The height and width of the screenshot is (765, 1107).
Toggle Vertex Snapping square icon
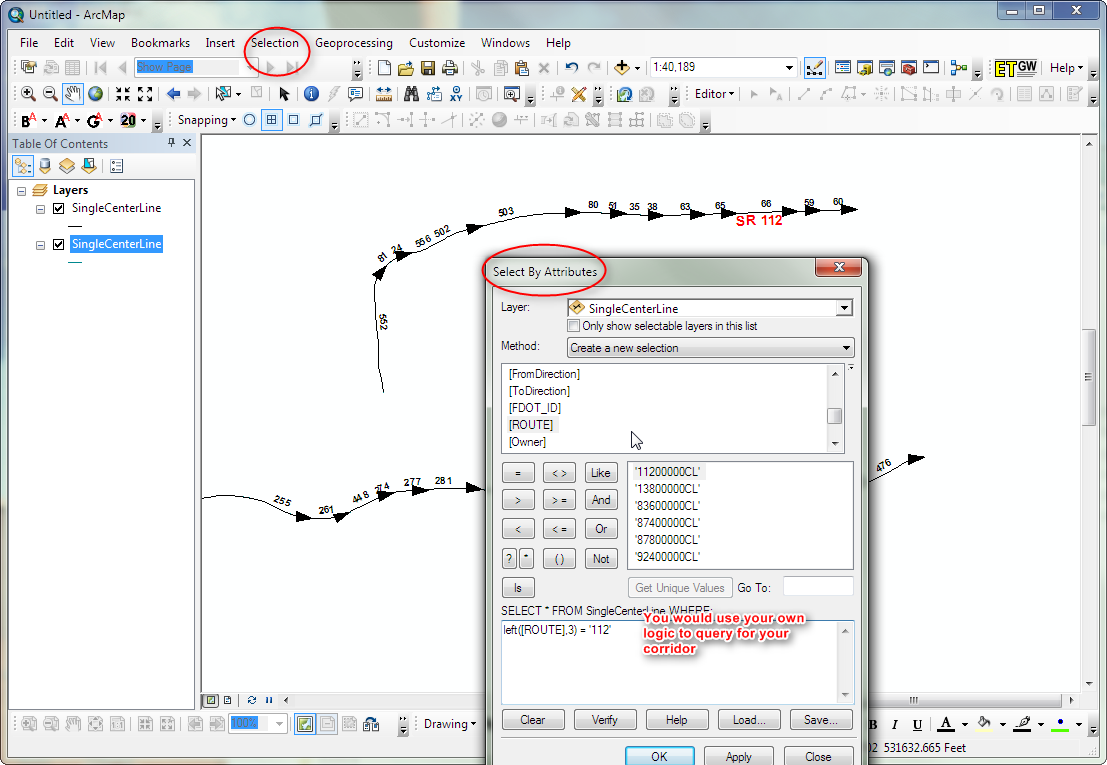click(x=294, y=120)
